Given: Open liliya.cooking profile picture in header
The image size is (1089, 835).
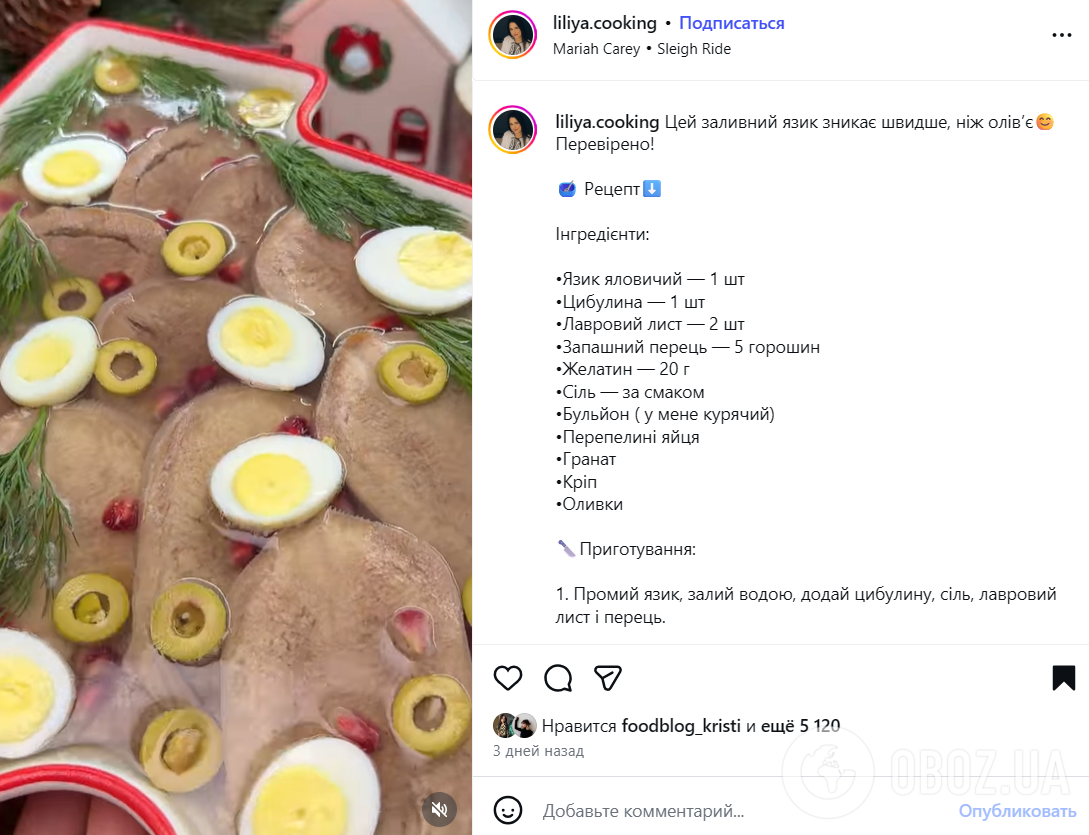Looking at the screenshot, I should (x=513, y=35).
